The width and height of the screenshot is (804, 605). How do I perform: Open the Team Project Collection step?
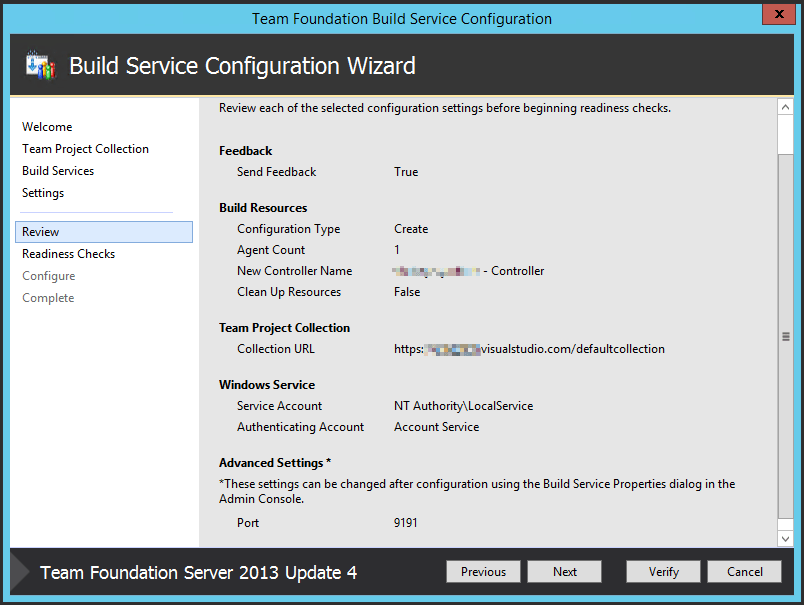click(85, 149)
